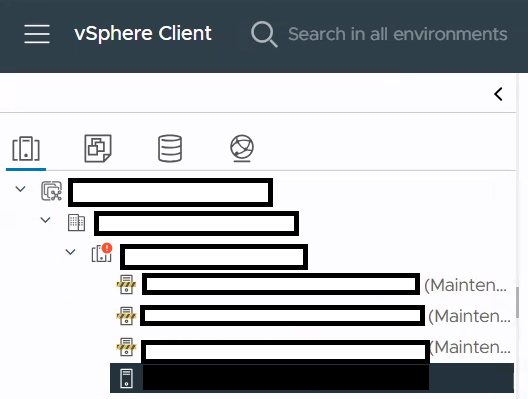The image size is (528, 399).
Task: Click the vSphere Client title
Action: coord(143,34)
